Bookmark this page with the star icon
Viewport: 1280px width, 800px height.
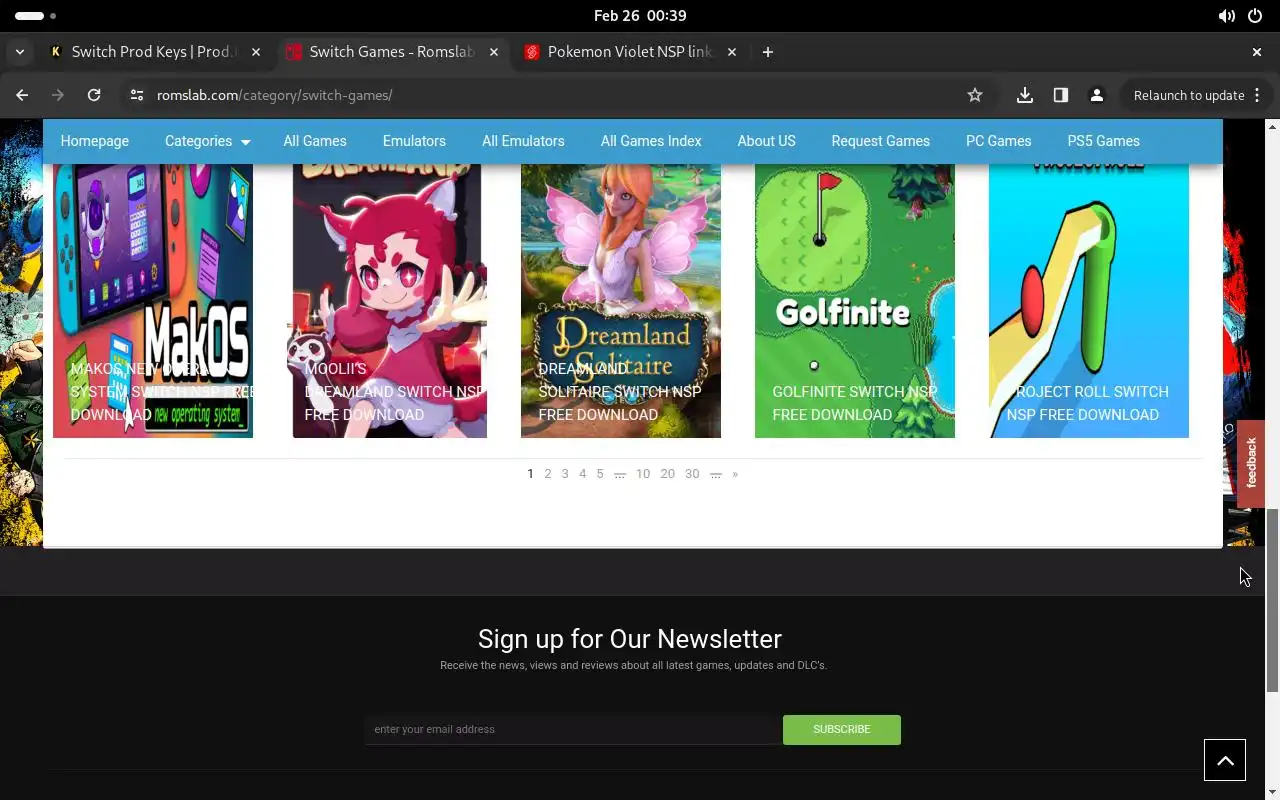tap(975, 95)
